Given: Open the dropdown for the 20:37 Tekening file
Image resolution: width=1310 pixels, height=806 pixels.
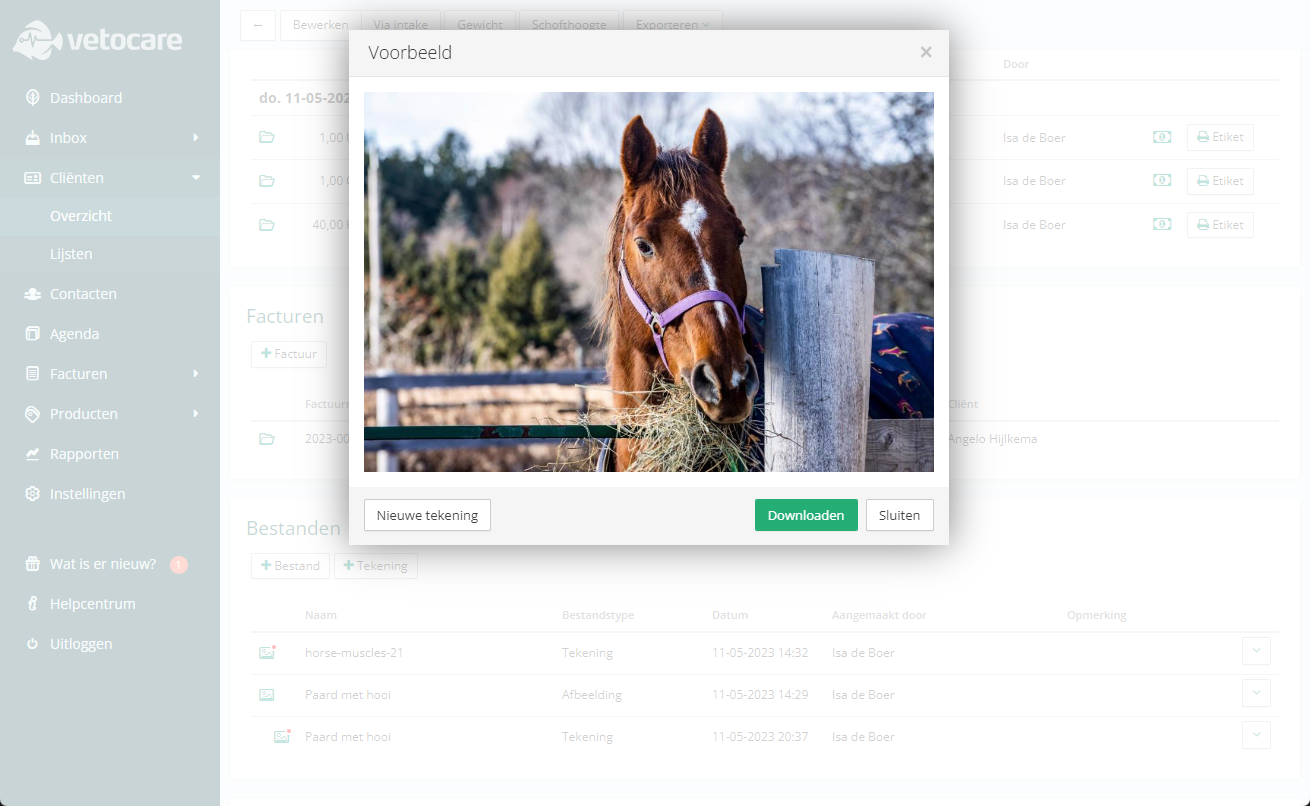Looking at the screenshot, I should [1256, 735].
